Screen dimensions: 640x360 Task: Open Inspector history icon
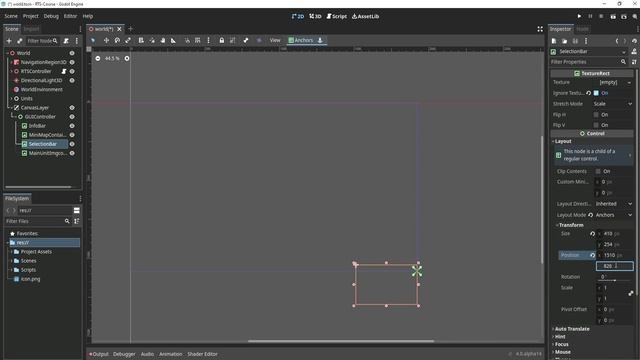coord(634,41)
